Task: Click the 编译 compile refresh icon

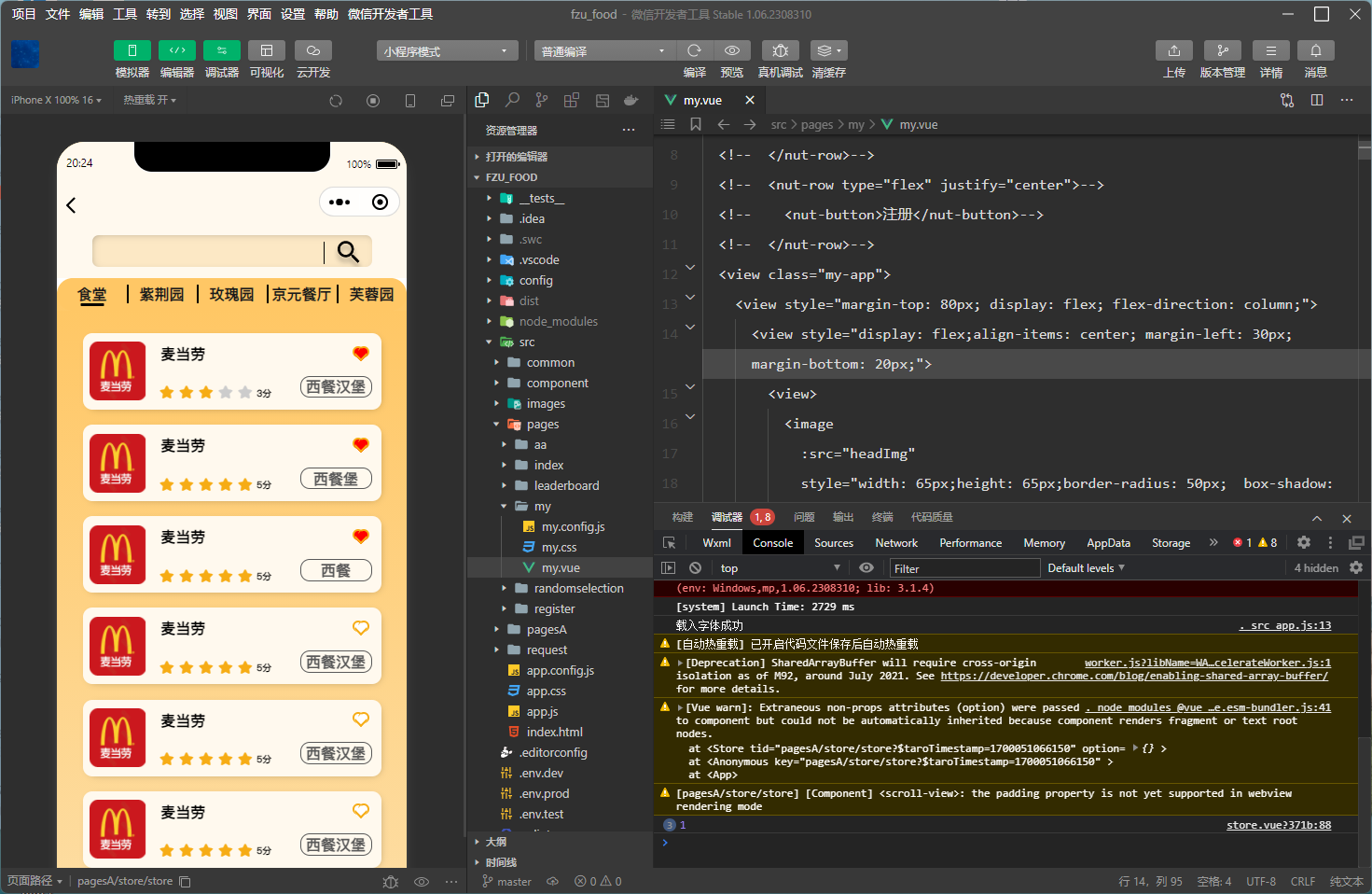Action: [694, 50]
